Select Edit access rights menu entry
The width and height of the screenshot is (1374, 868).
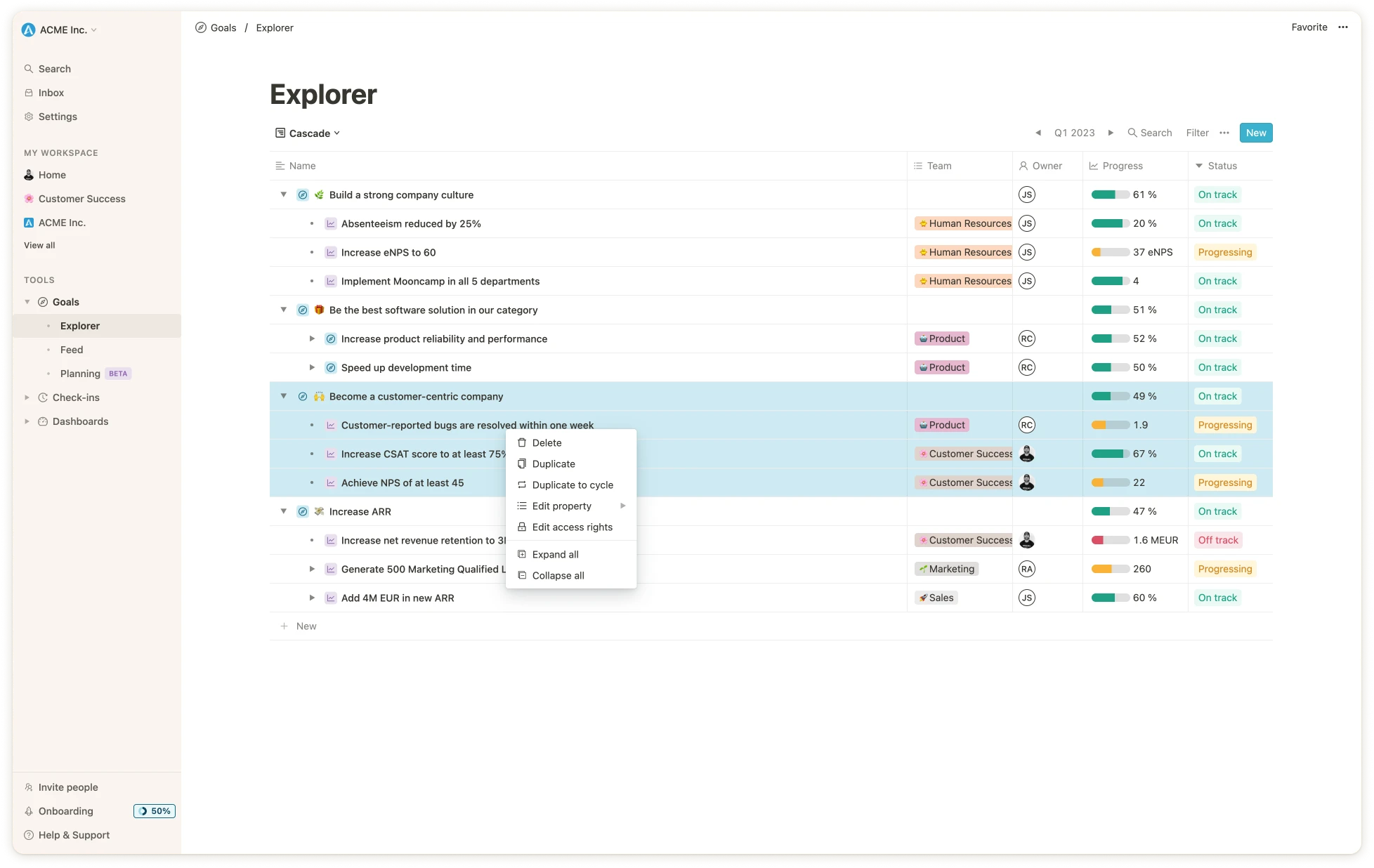coord(572,527)
